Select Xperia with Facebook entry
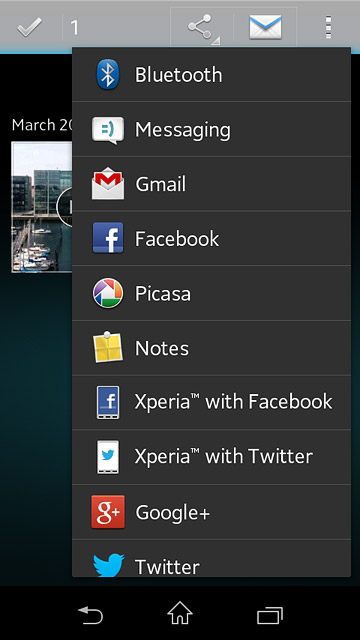This screenshot has height=640, width=360. 211,402
